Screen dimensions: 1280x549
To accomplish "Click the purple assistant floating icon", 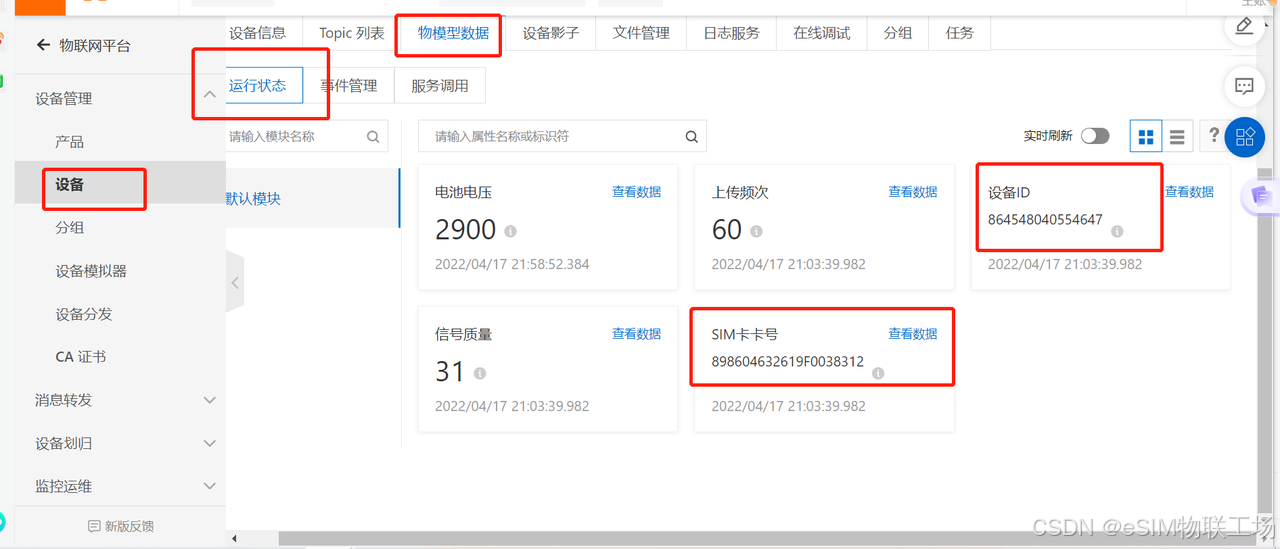I will click(1259, 197).
